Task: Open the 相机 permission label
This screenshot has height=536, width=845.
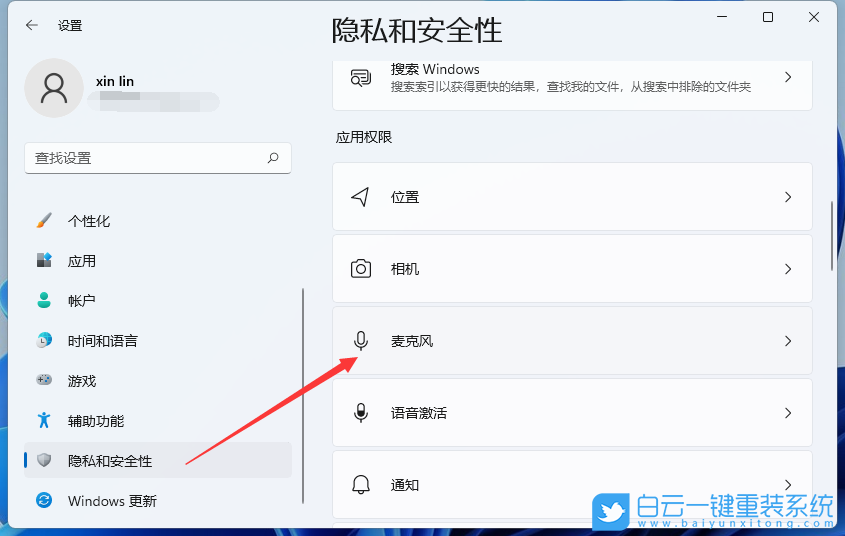Action: pyautogui.click(x=405, y=269)
